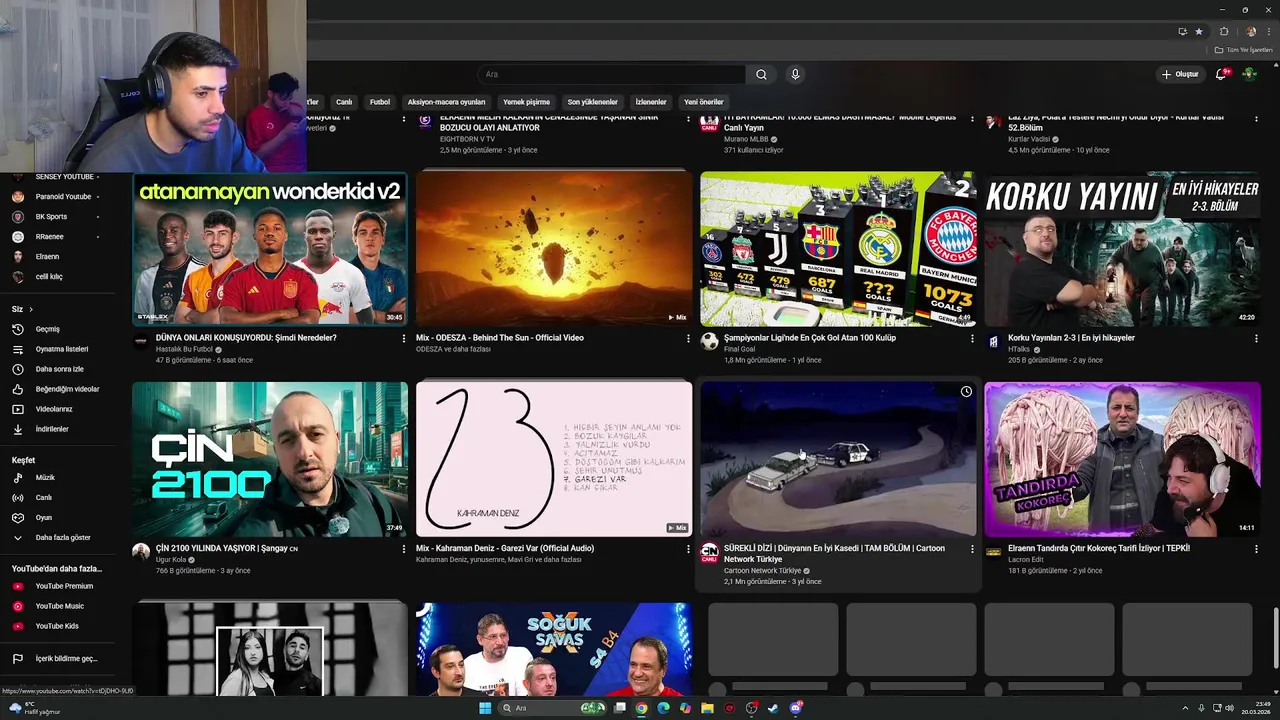Open options menu for Elraenn Tandırda video
Viewport: 1280px width, 720px height.
click(1256, 549)
